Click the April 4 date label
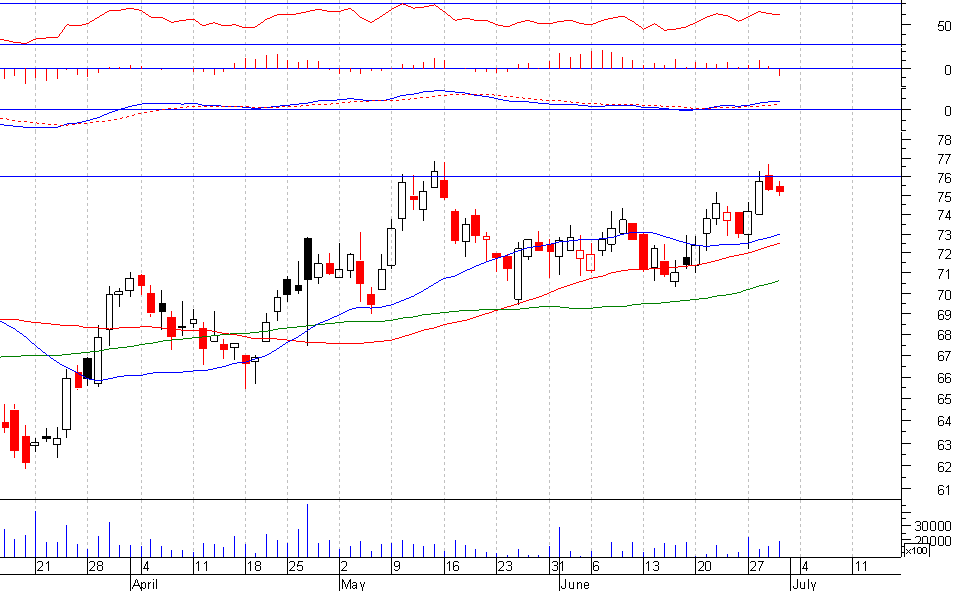Viewport: 956px width, 591px height. 146,567
